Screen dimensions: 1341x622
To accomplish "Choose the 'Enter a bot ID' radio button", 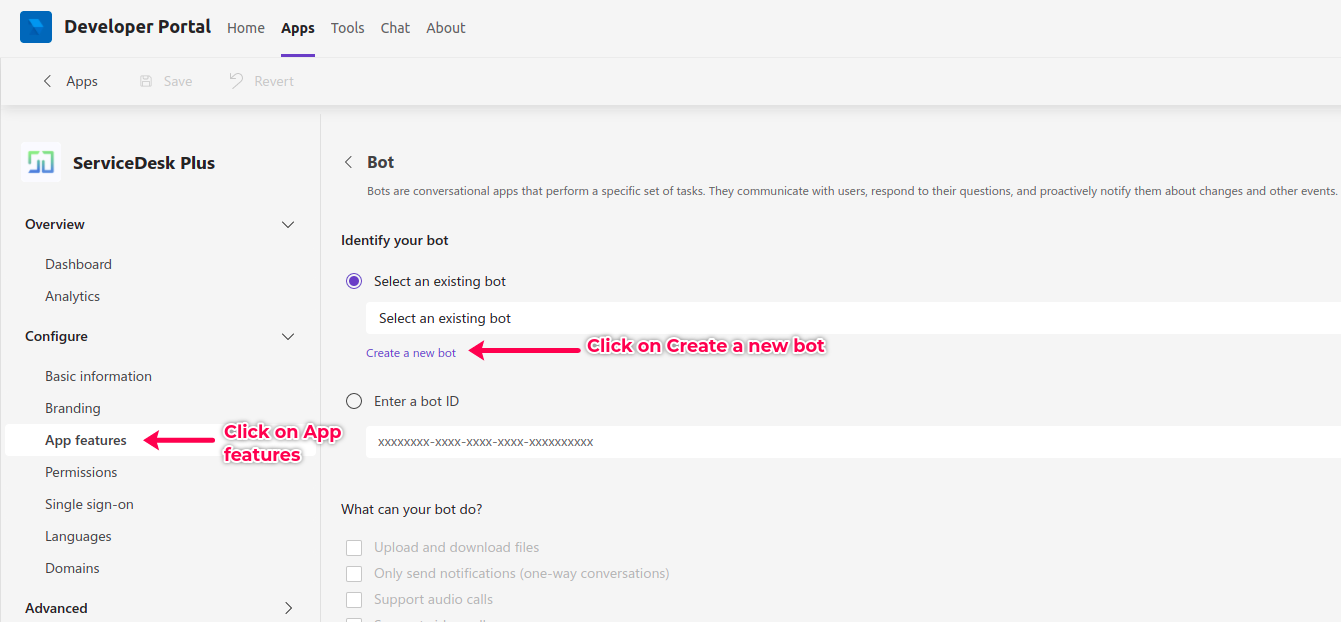I will (x=354, y=401).
